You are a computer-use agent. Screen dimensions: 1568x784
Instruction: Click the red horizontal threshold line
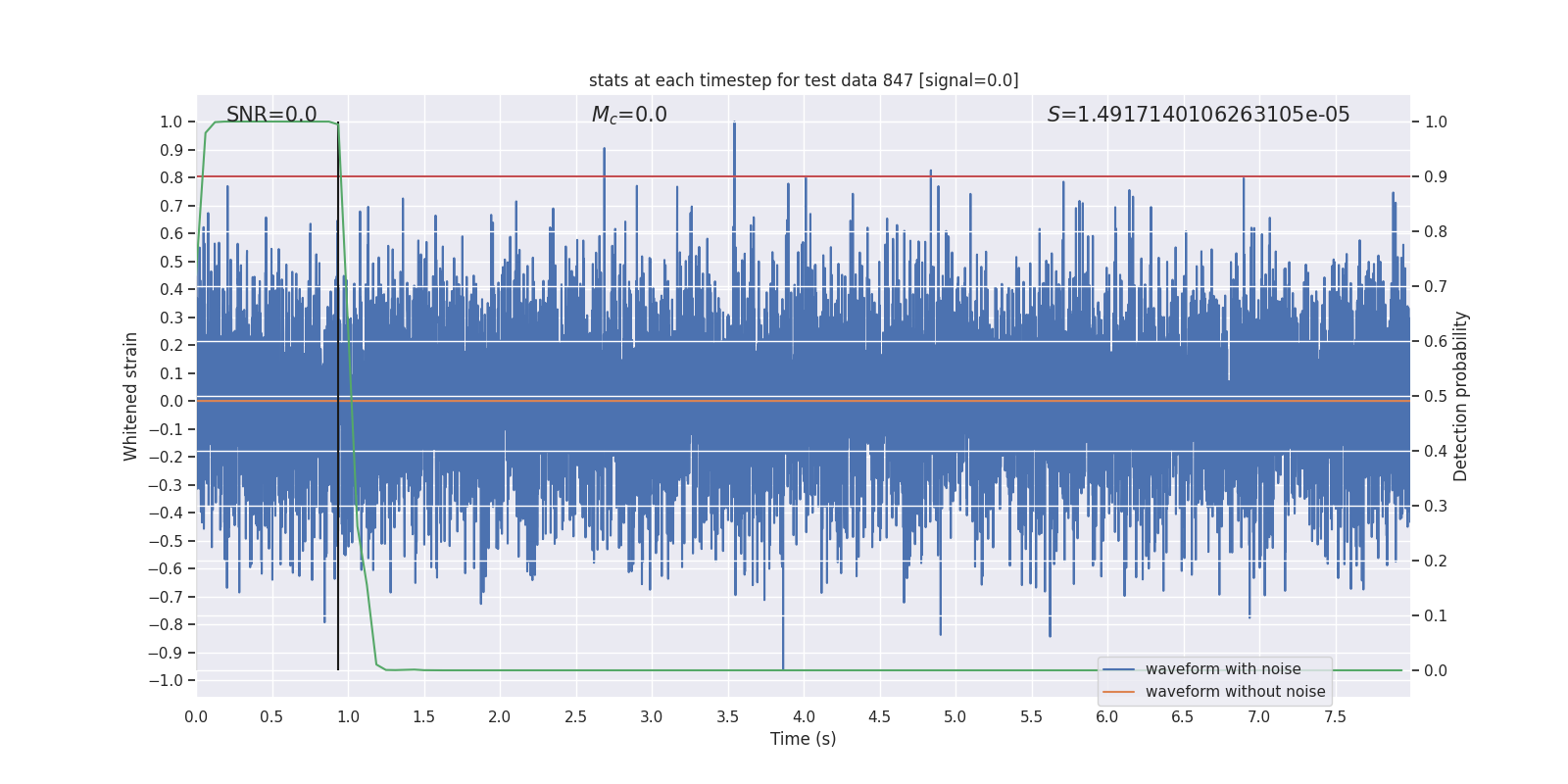[x=804, y=176]
